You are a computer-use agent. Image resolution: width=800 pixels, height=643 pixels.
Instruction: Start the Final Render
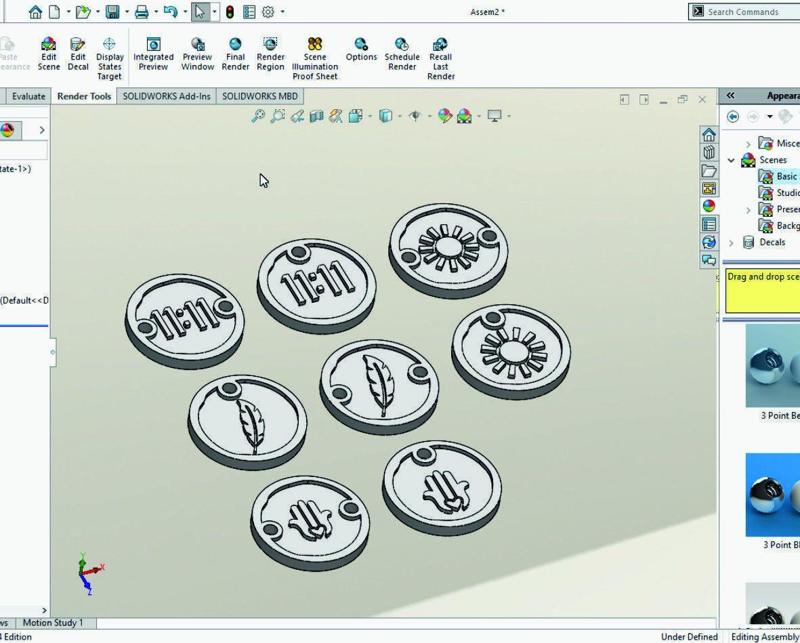coord(235,54)
